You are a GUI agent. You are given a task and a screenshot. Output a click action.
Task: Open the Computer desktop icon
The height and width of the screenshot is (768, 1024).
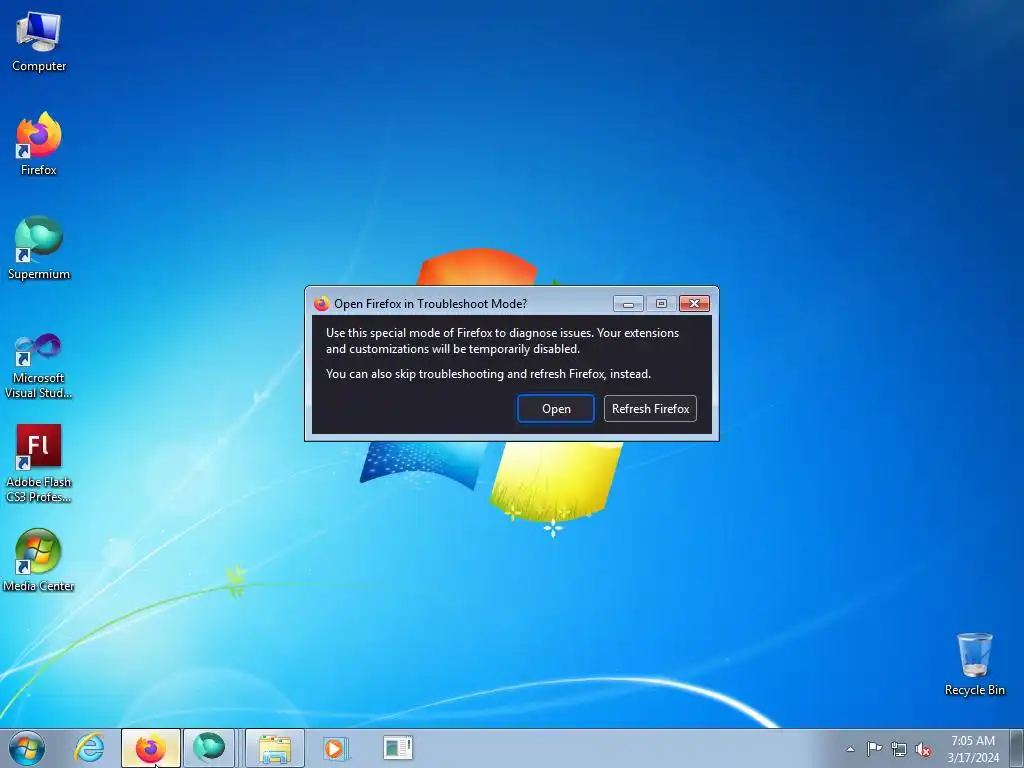point(39,42)
